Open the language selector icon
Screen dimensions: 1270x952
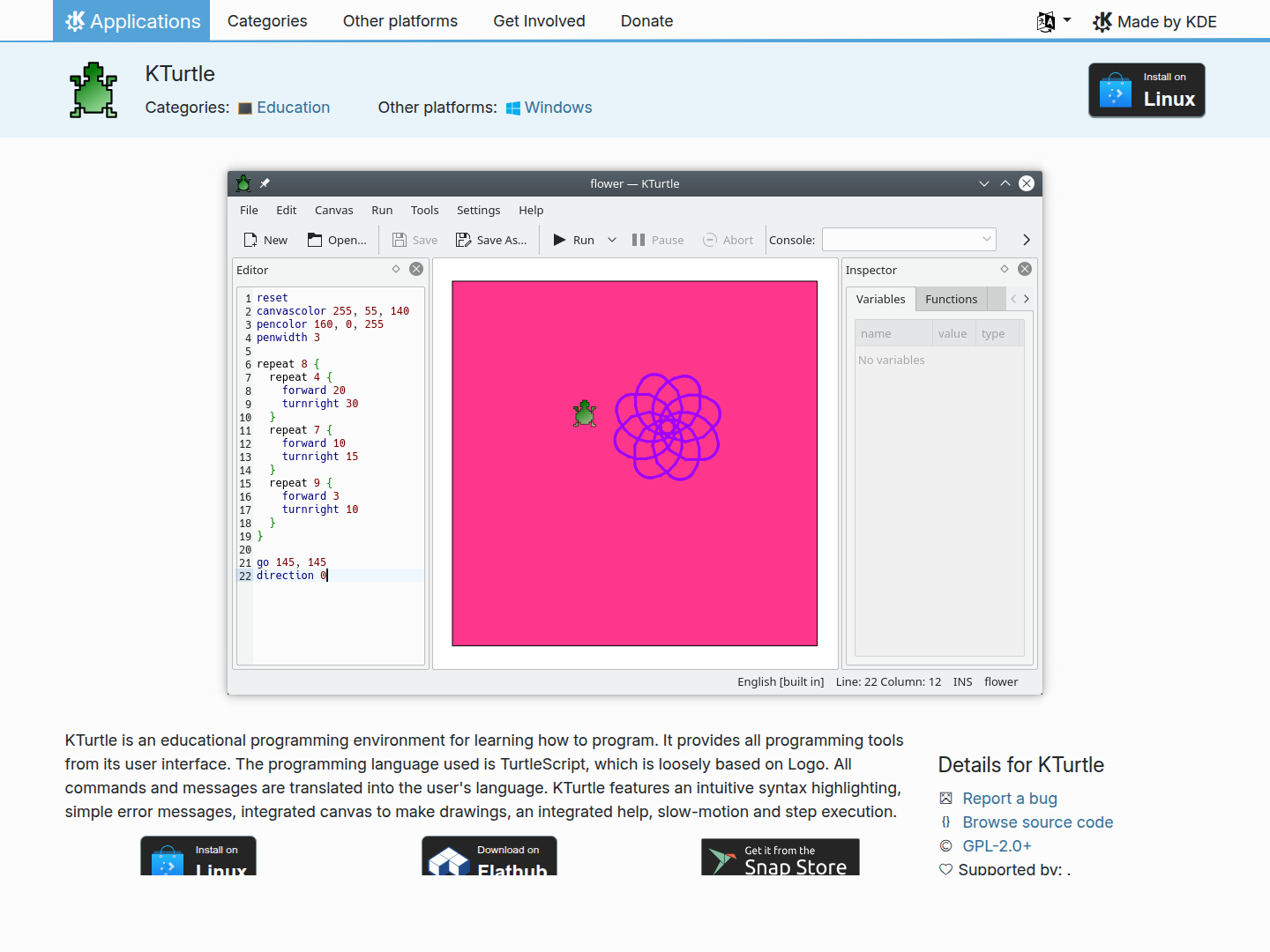point(1046,21)
